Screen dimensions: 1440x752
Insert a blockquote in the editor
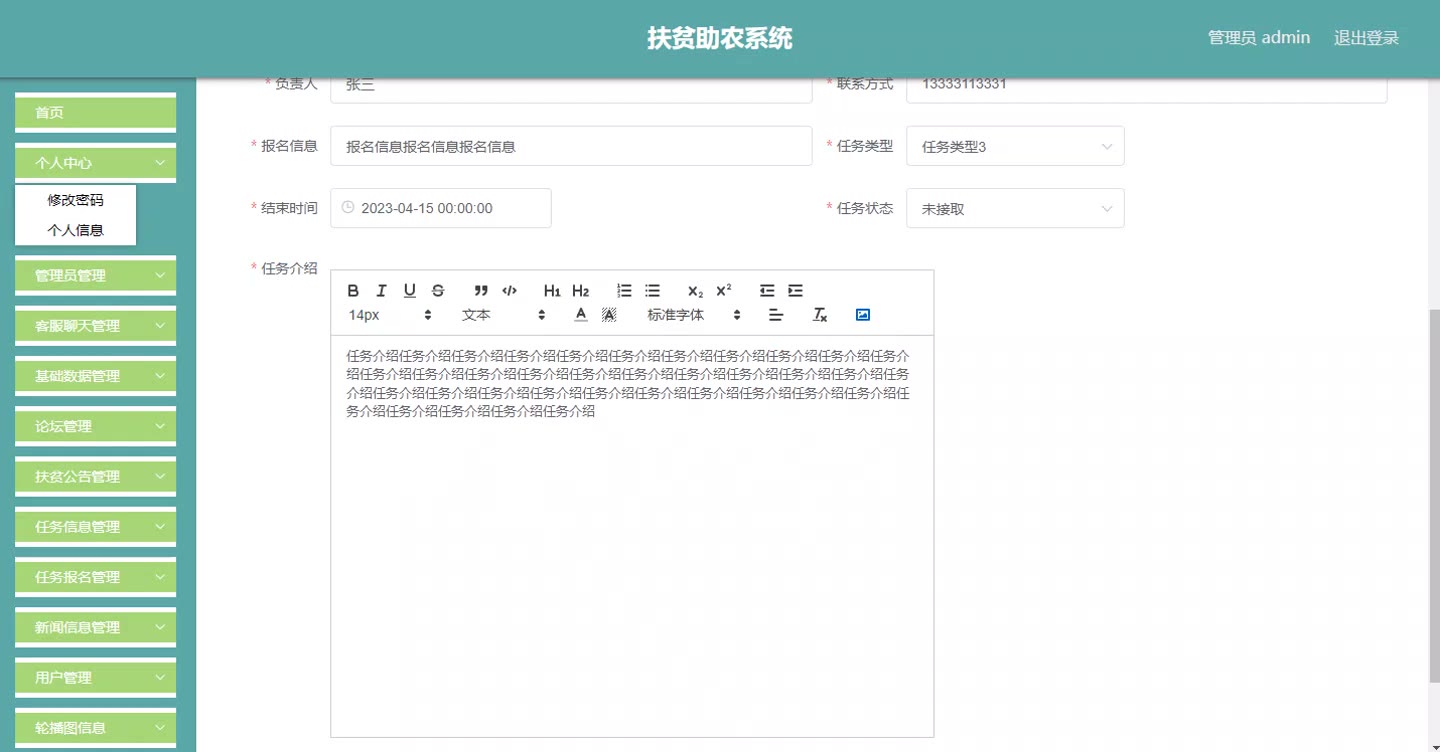(x=481, y=291)
